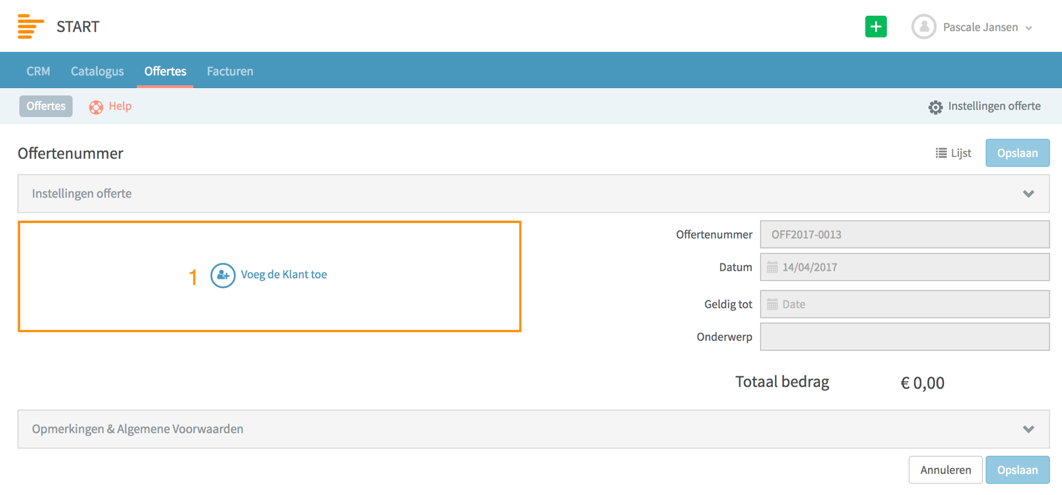
Task: Click the add customer person icon
Action: [x=223, y=276]
